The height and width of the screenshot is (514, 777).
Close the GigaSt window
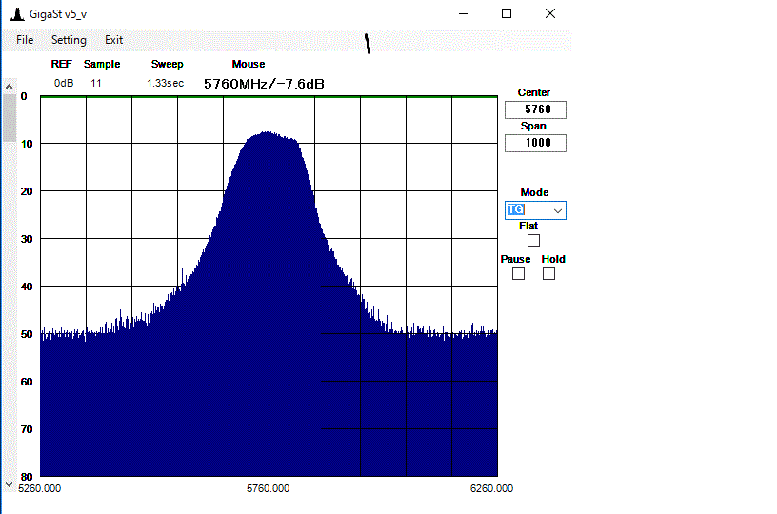coord(550,13)
